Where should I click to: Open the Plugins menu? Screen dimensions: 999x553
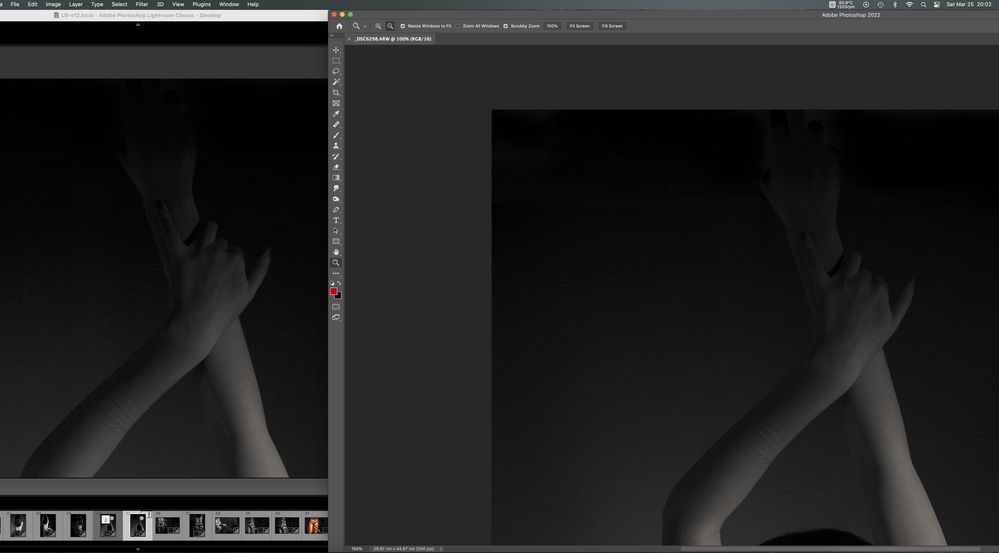tap(201, 4)
